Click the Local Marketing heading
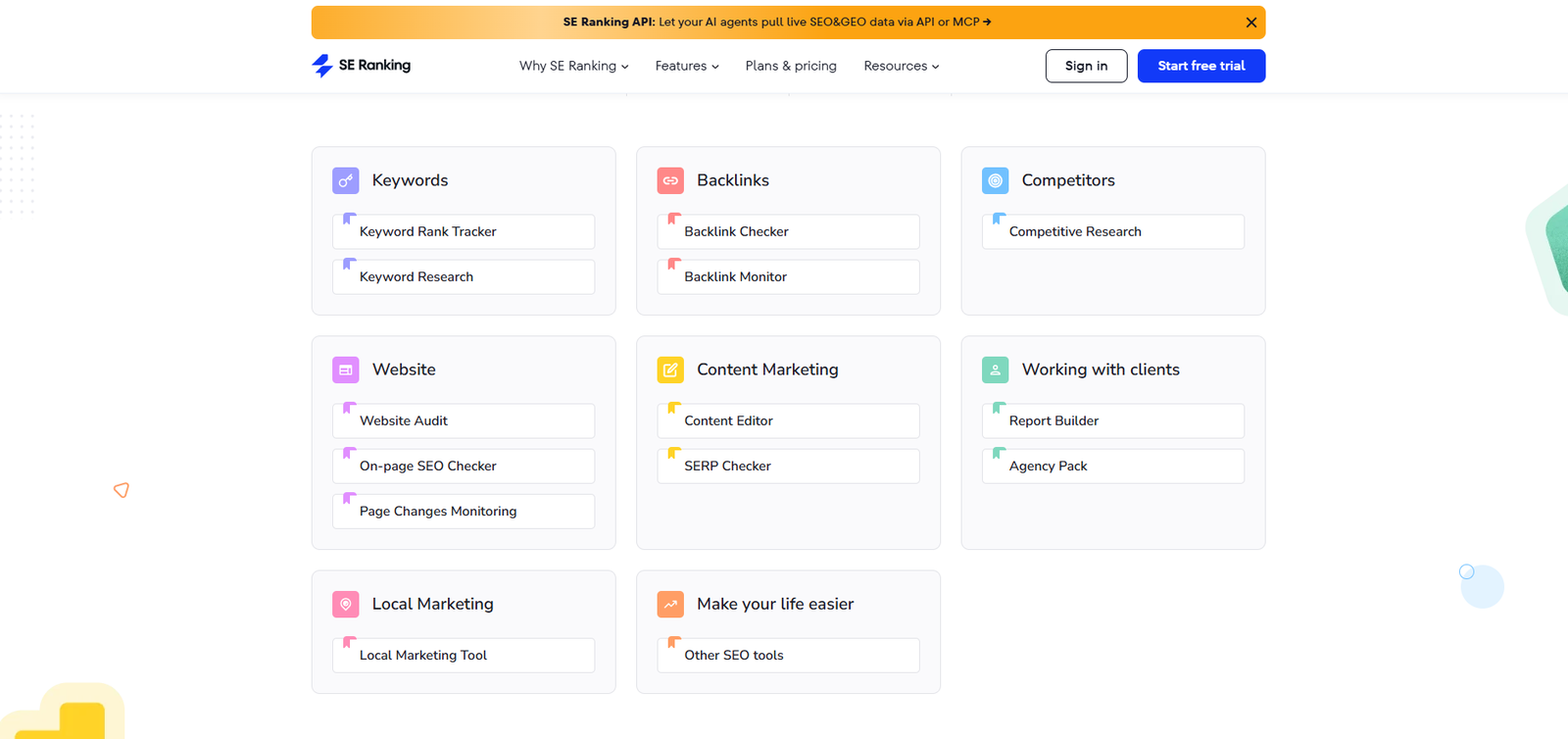1568x739 pixels. tap(432, 604)
